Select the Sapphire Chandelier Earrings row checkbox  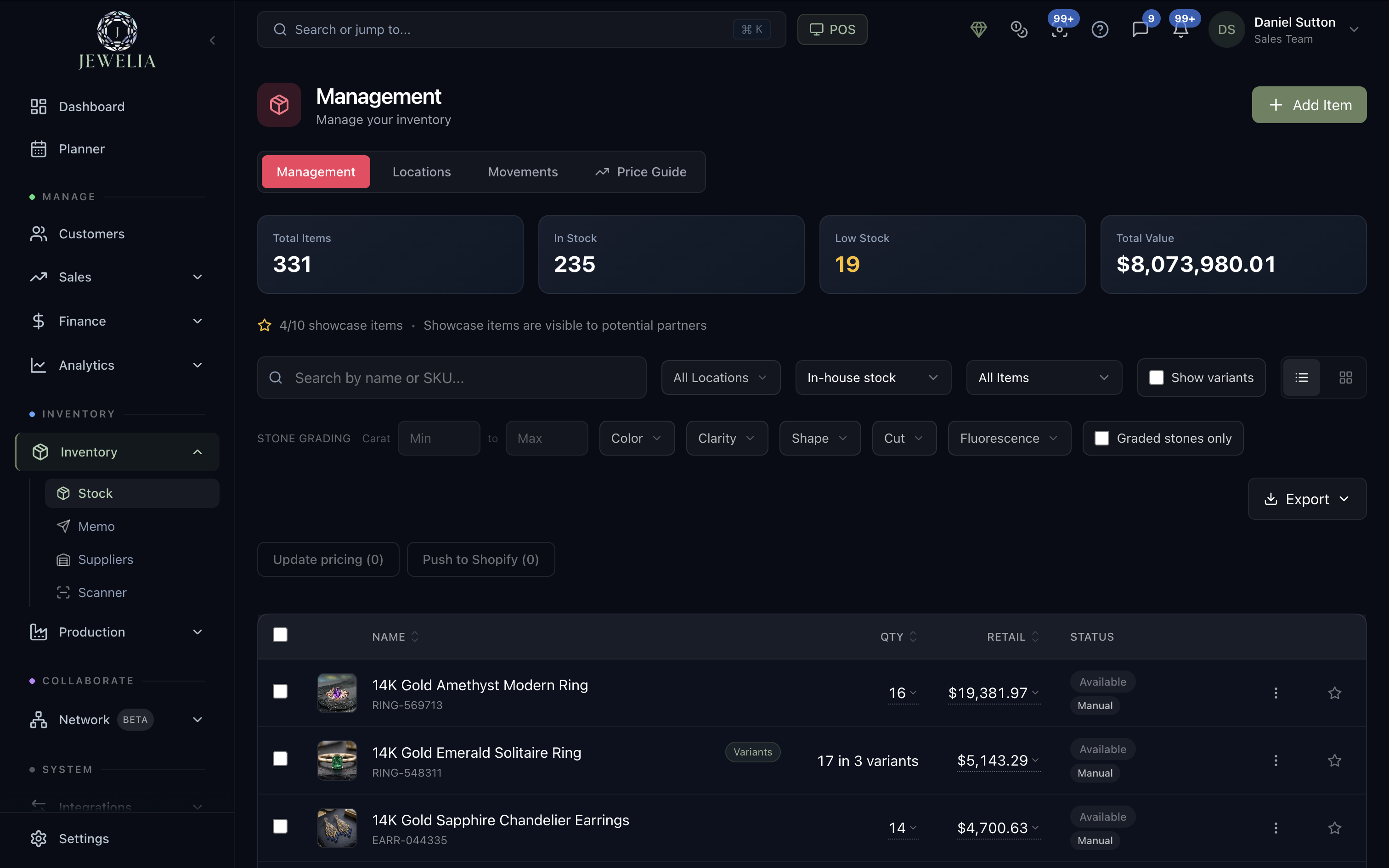tap(280, 826)
